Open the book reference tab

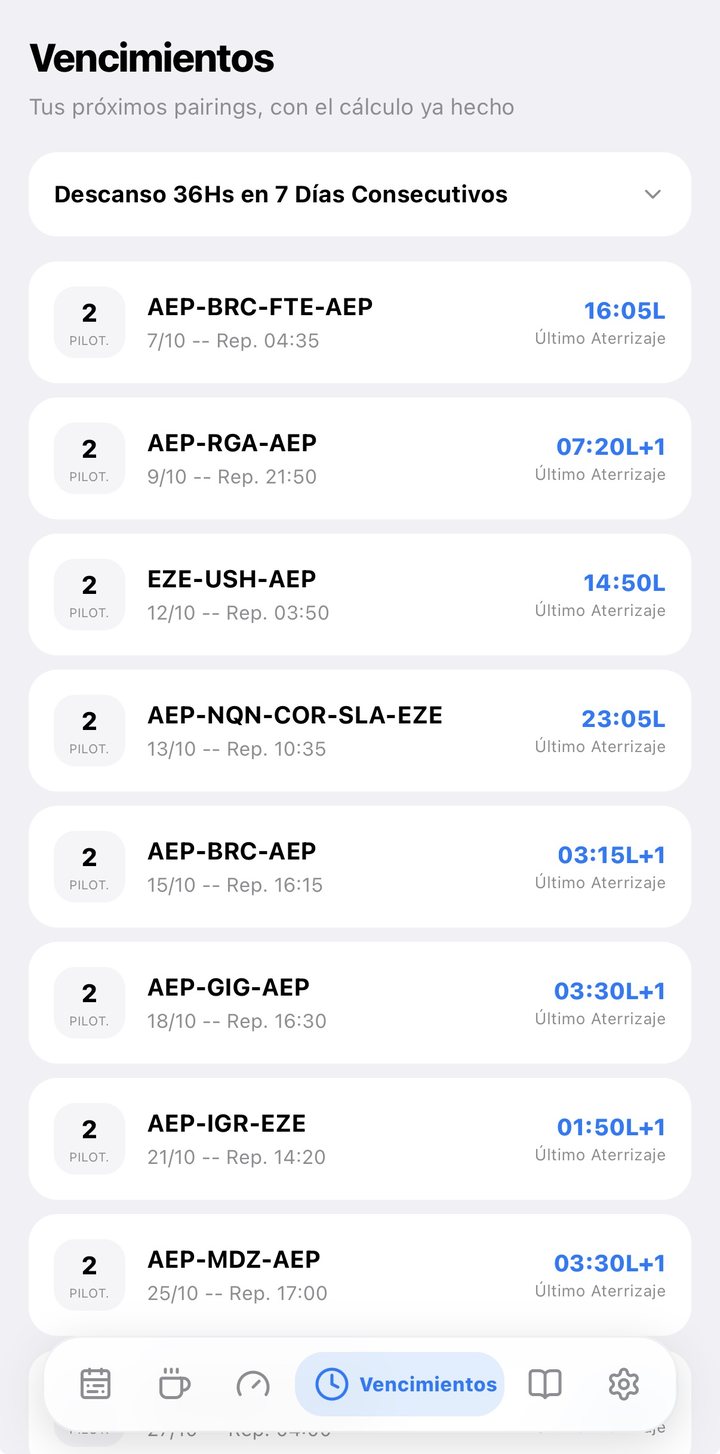[x=545, y=1384]
